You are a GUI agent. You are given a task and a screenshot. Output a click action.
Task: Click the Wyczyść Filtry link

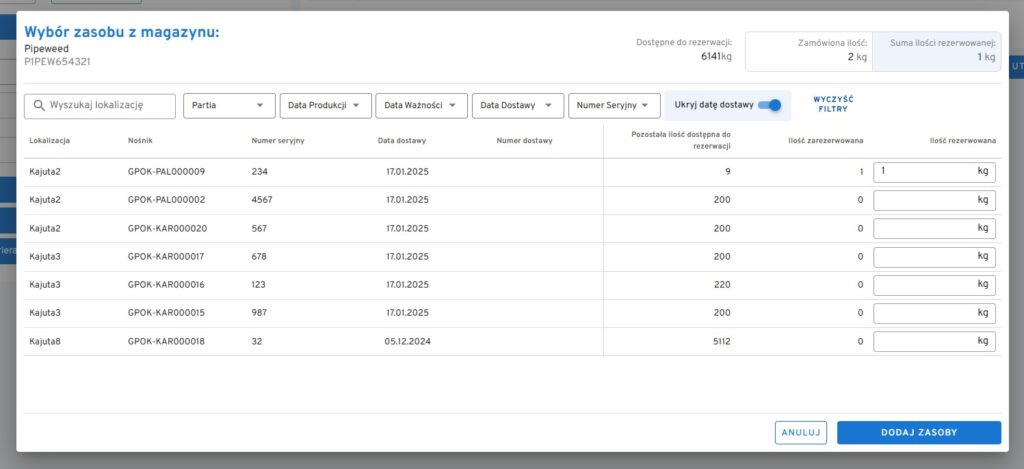(832, 104)
